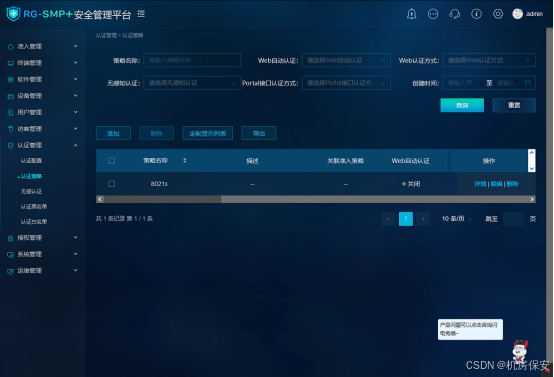Open the 无感知认证 dropdown
The width and height of the screenshot is (554, 377).
192,83
